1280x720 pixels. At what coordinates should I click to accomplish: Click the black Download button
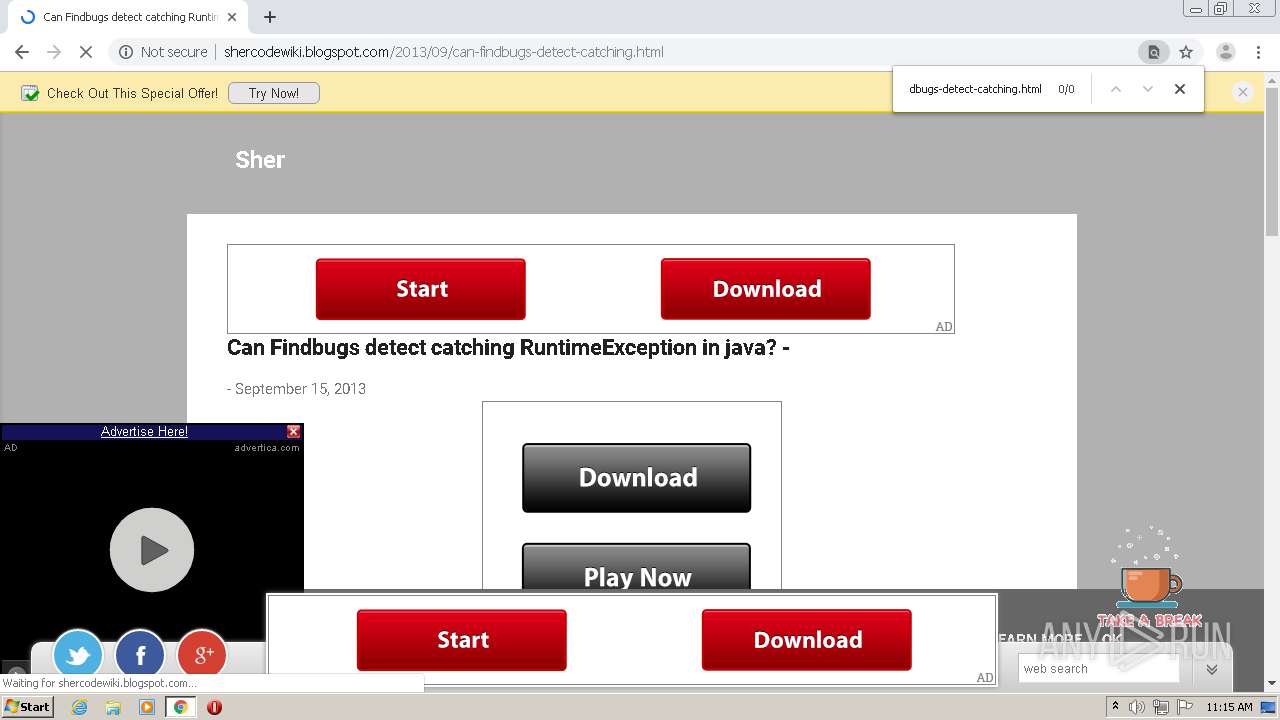click(x=637, y=478)
